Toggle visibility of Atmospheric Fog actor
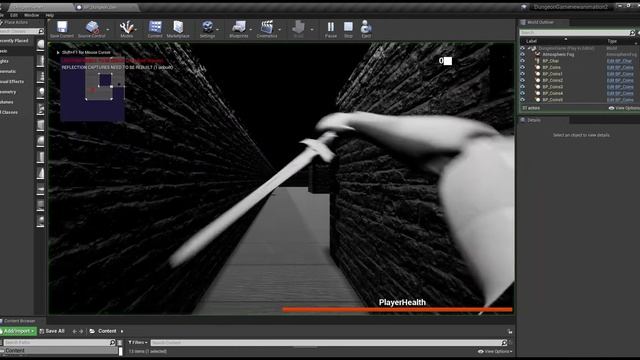The image size is (640, 360). coord(522,54)
